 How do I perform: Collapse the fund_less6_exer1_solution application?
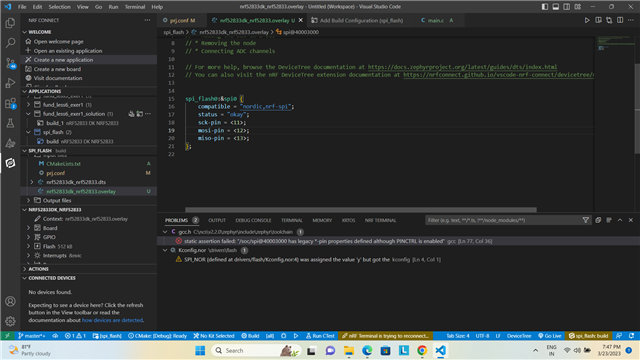29,114
